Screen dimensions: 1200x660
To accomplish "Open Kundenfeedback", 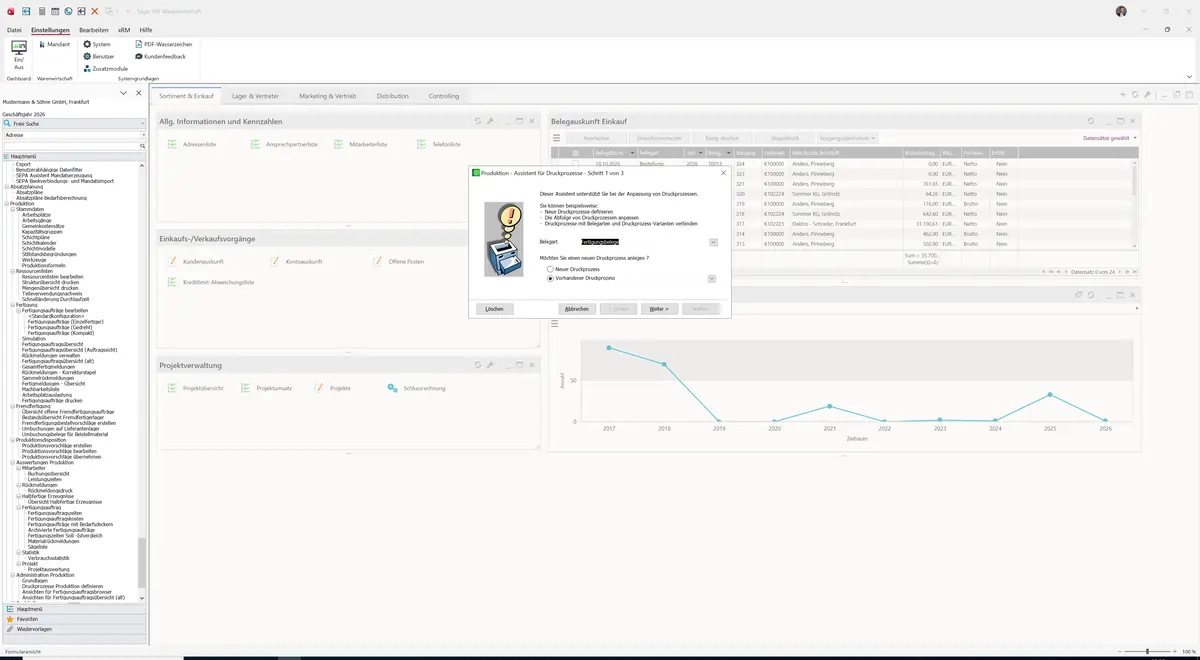I will click(x=160, y=56).
